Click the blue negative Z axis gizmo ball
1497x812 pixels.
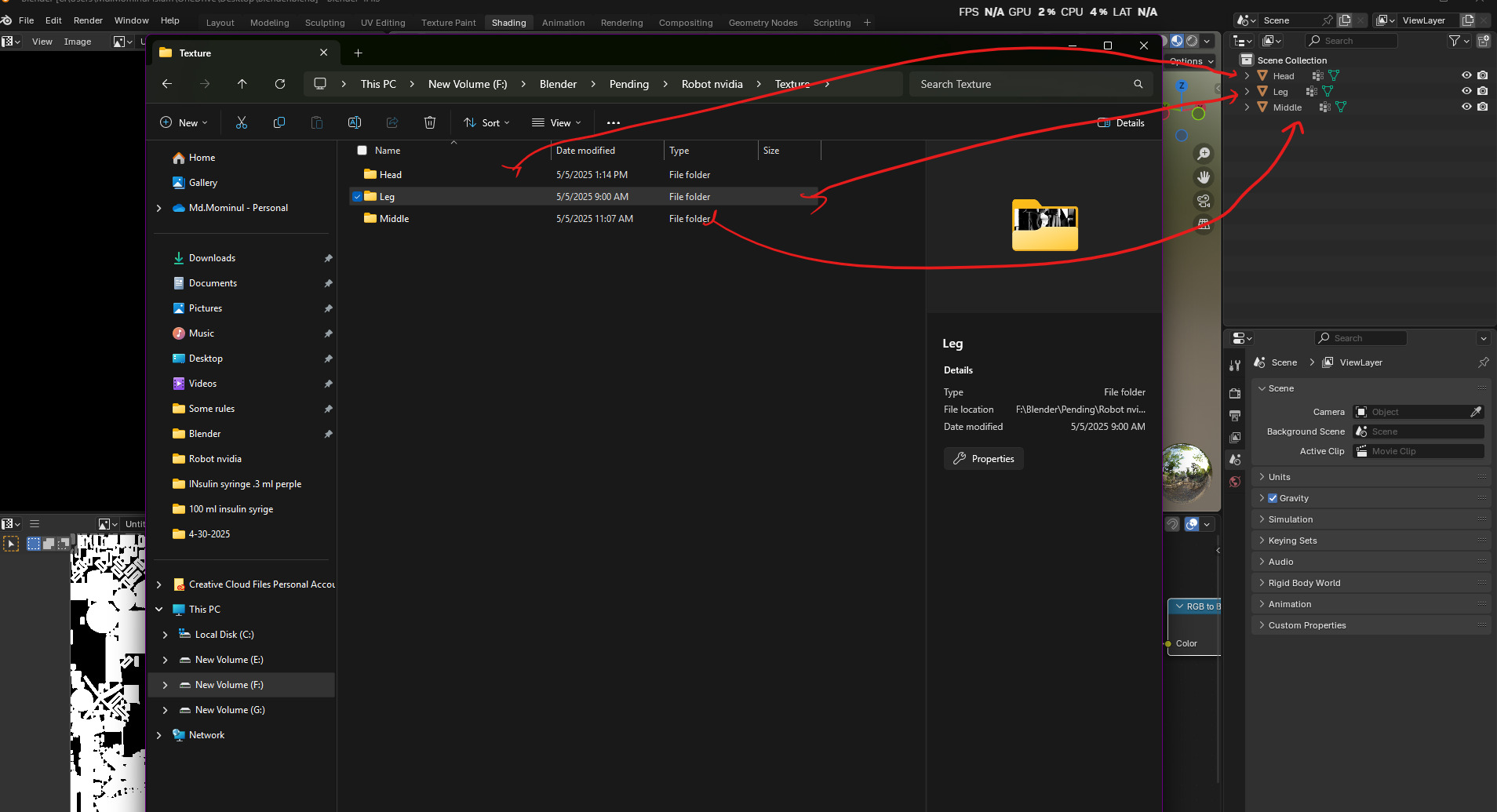[x=1181, y=136]
